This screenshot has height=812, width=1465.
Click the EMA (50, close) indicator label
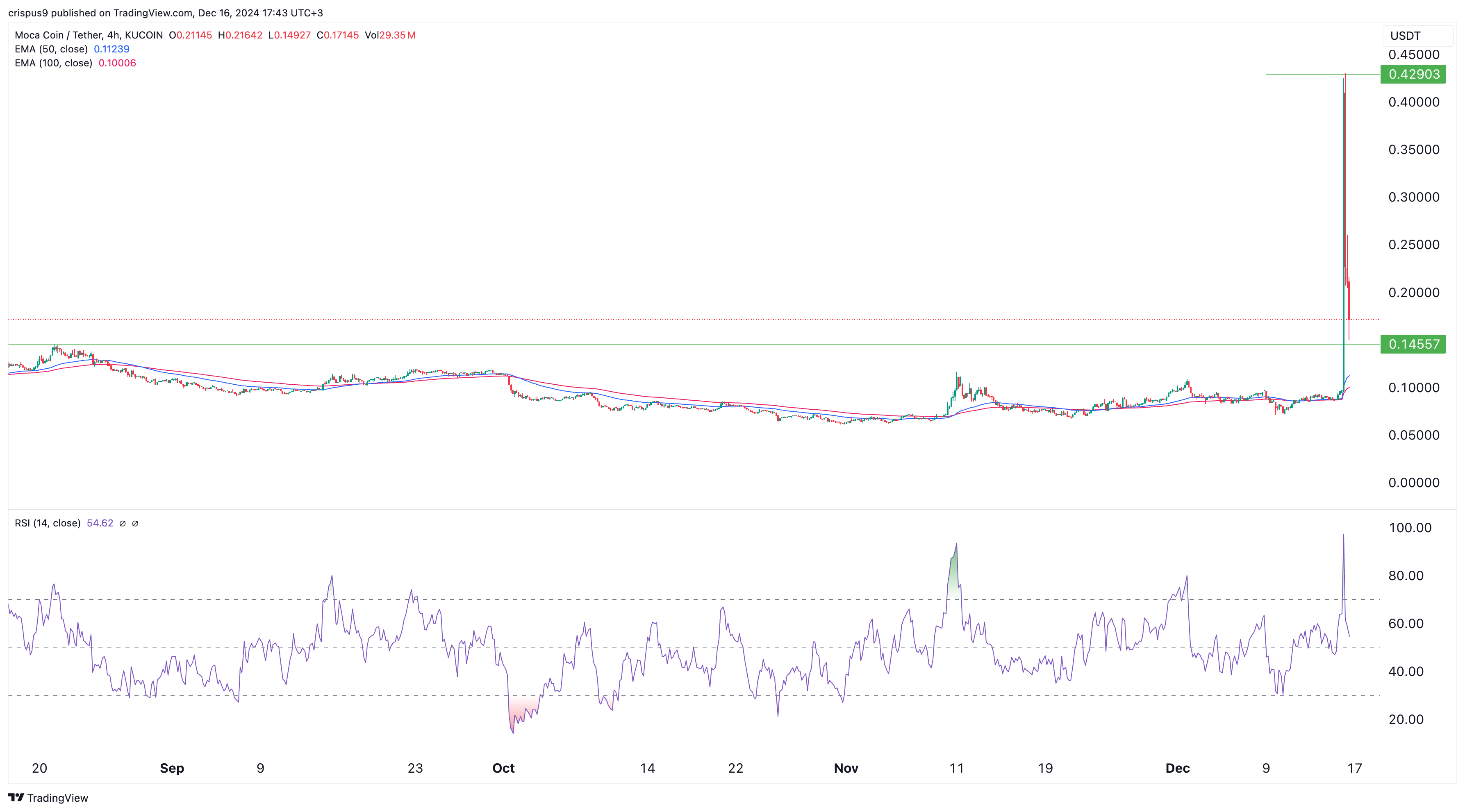point(51,50)
